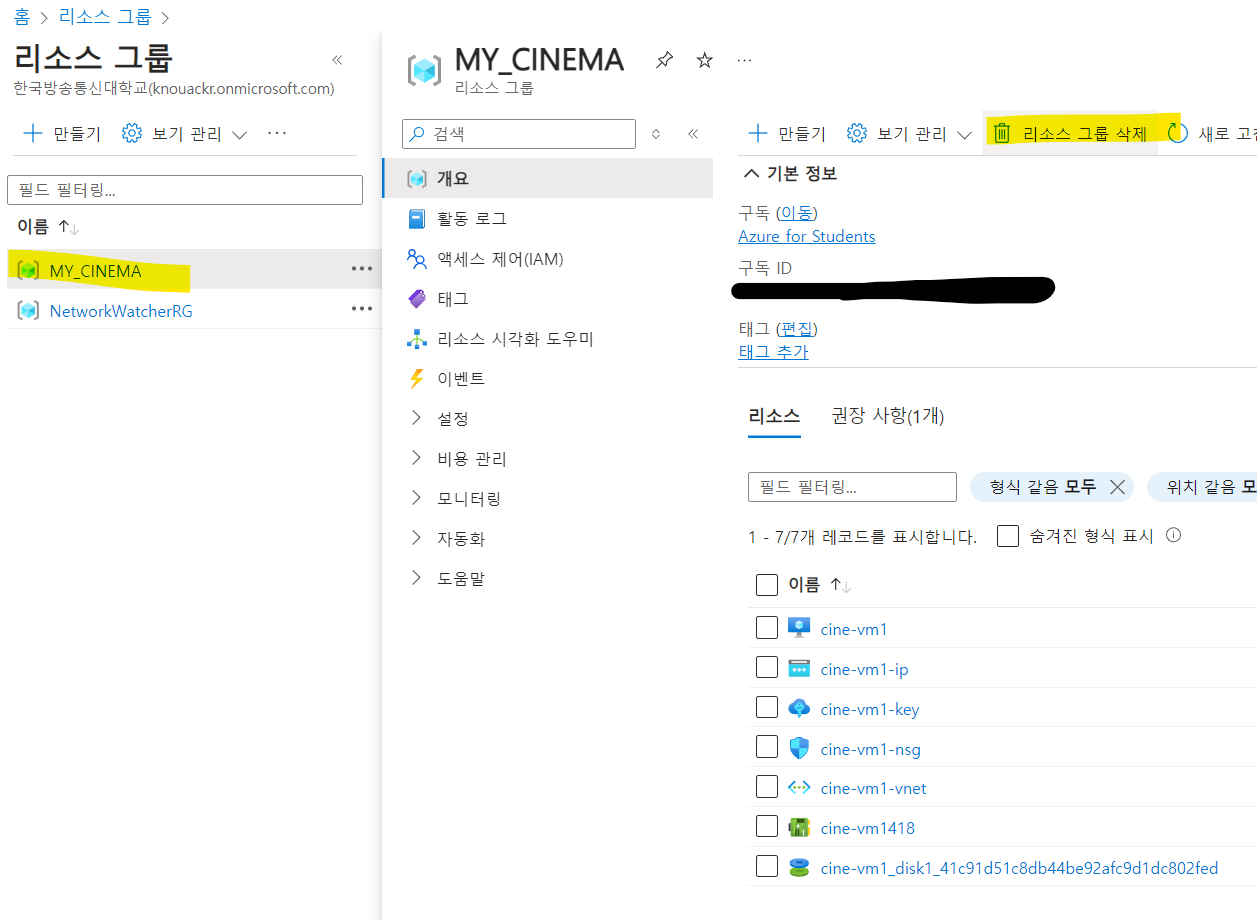The image size is (1257, 920).
Task: Open more options ellipsis beside MY_CINEMA title
Action: tap(744, 60)
